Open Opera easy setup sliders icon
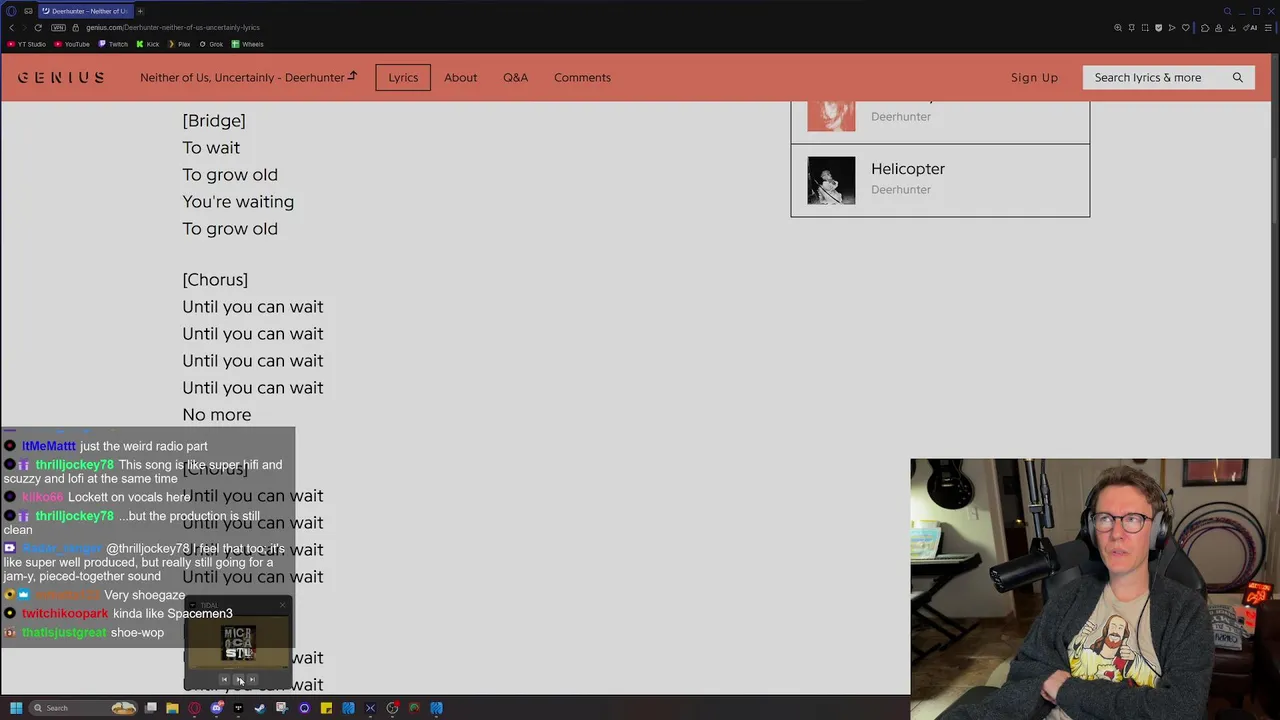Screen dimensions: 1280x720 pyautogui.click(x=1268, y=28)
